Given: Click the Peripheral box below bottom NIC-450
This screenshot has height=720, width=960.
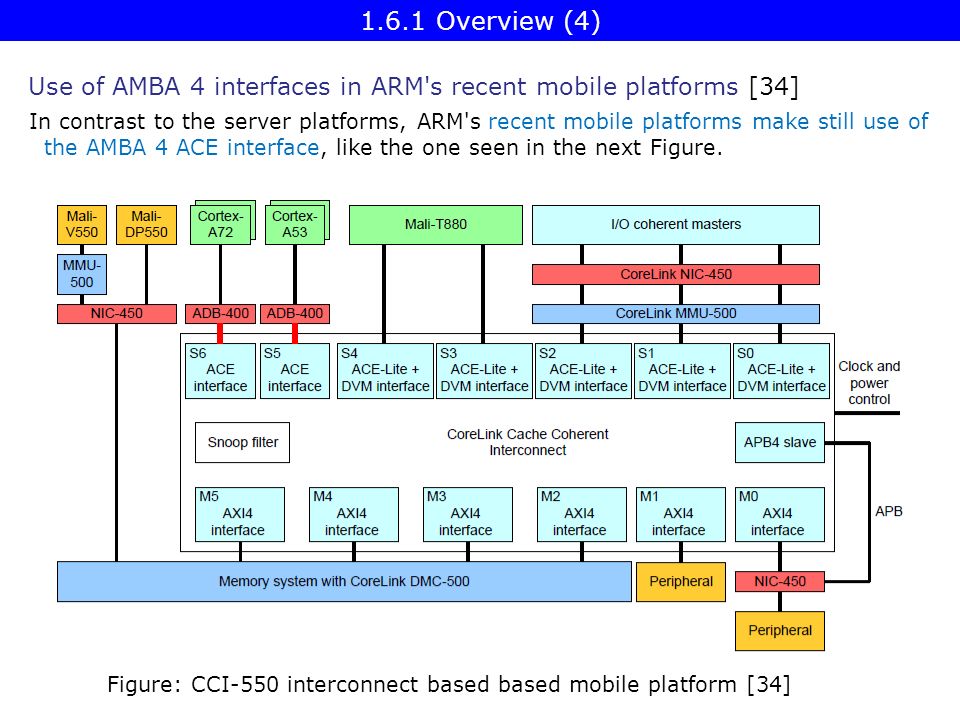Looking at the screenshot, I should coord(780,631).
